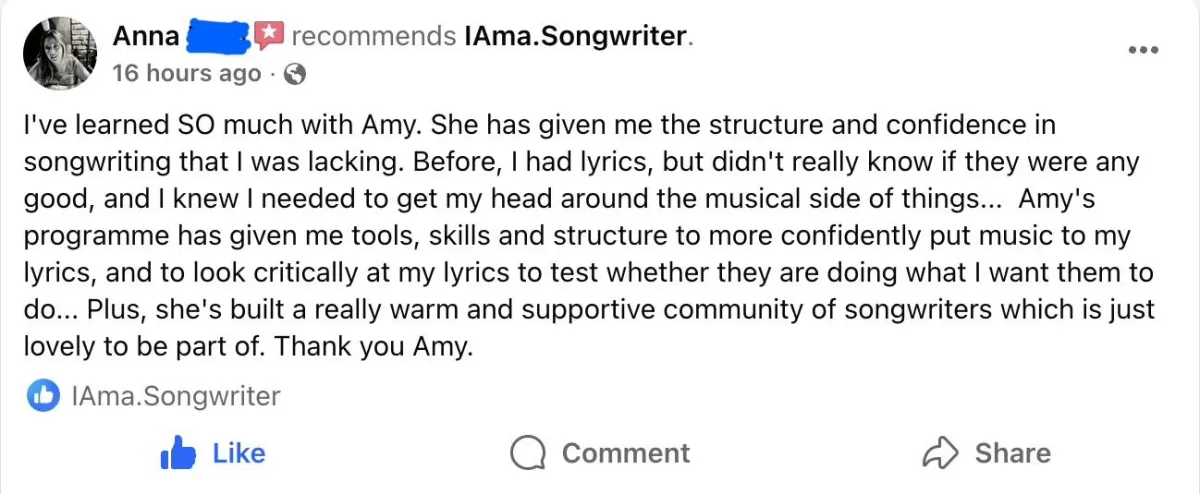Open the IAma.Songwriter page link in header
The height and width of the screenshot is (494, 1200).
(x=576, y=37)
